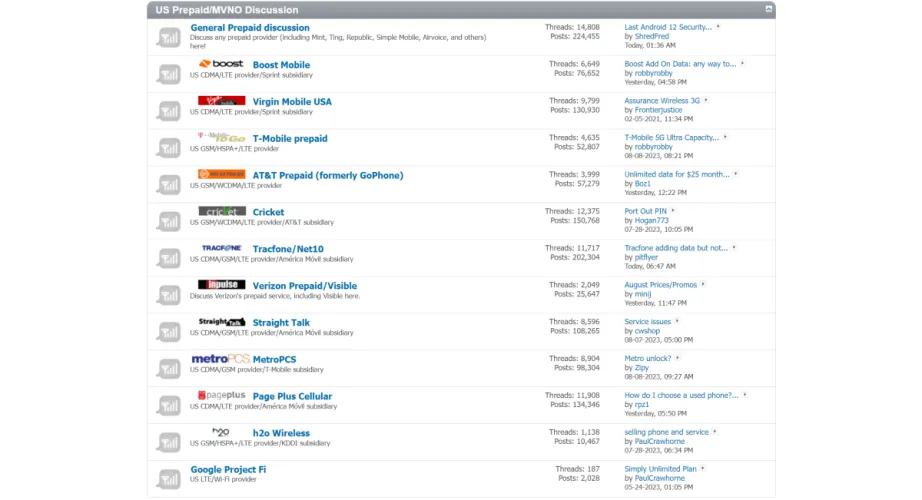Viewport: 922px width, 500px height.
Task: Open thread "Simply Unlimited Plan"
Action: (660, 469)
